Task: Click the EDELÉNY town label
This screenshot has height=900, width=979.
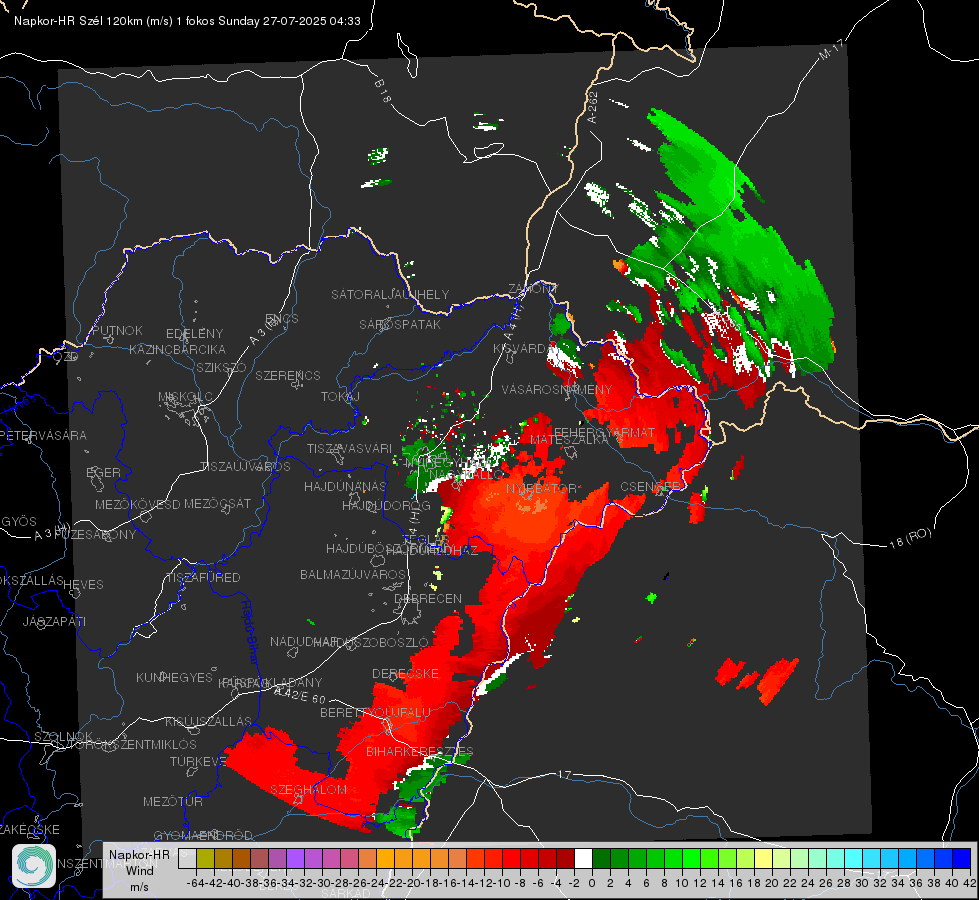Action: 194,334
